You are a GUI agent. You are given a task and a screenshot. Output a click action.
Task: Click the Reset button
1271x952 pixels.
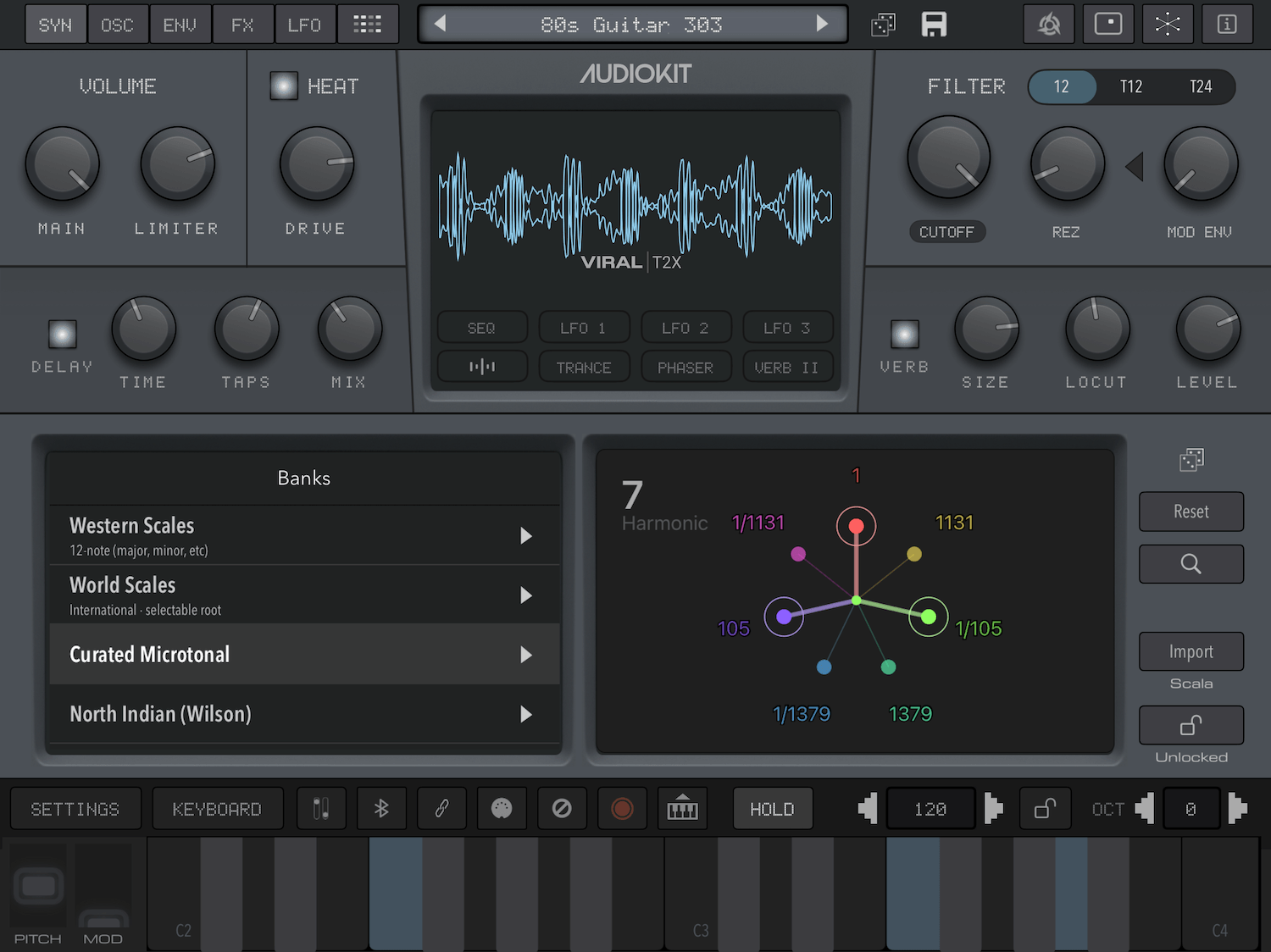[x=1191, y=512]
